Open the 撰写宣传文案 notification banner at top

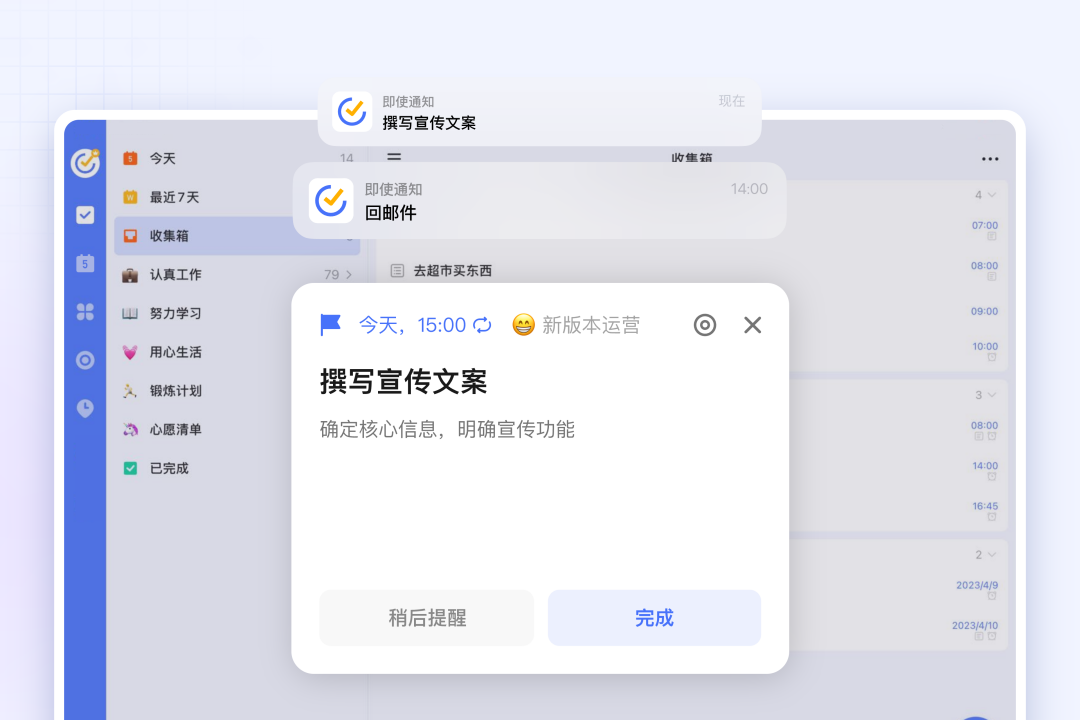click(x=539, y=111)
